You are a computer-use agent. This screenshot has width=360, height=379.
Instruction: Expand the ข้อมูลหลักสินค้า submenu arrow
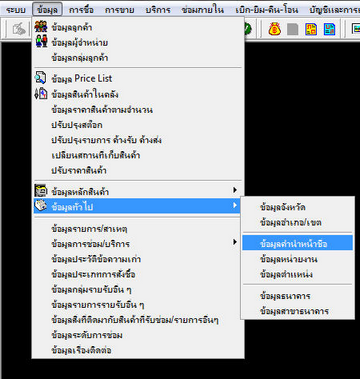[x=235, y=190]
